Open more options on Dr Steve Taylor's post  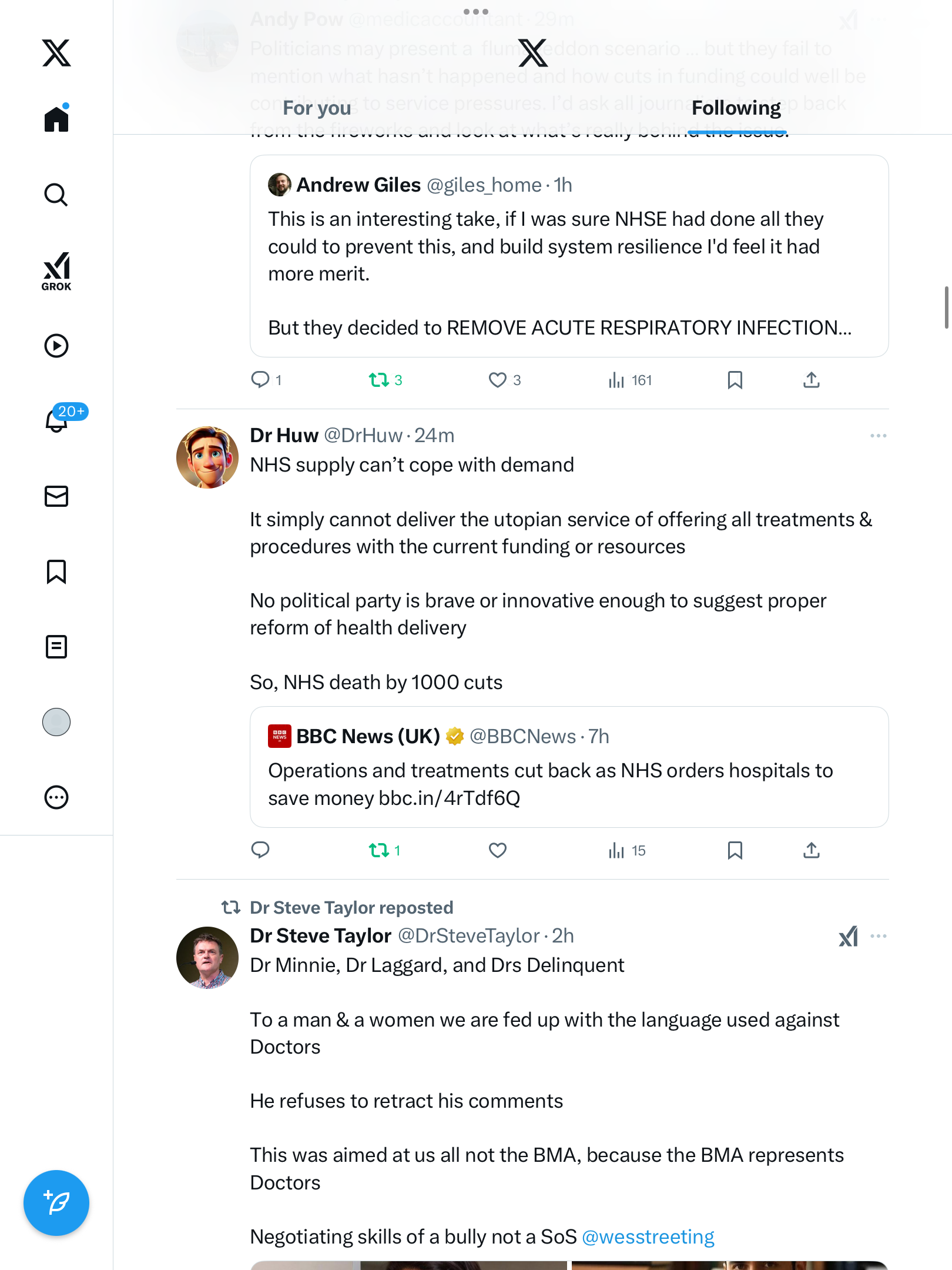(878, 936)
